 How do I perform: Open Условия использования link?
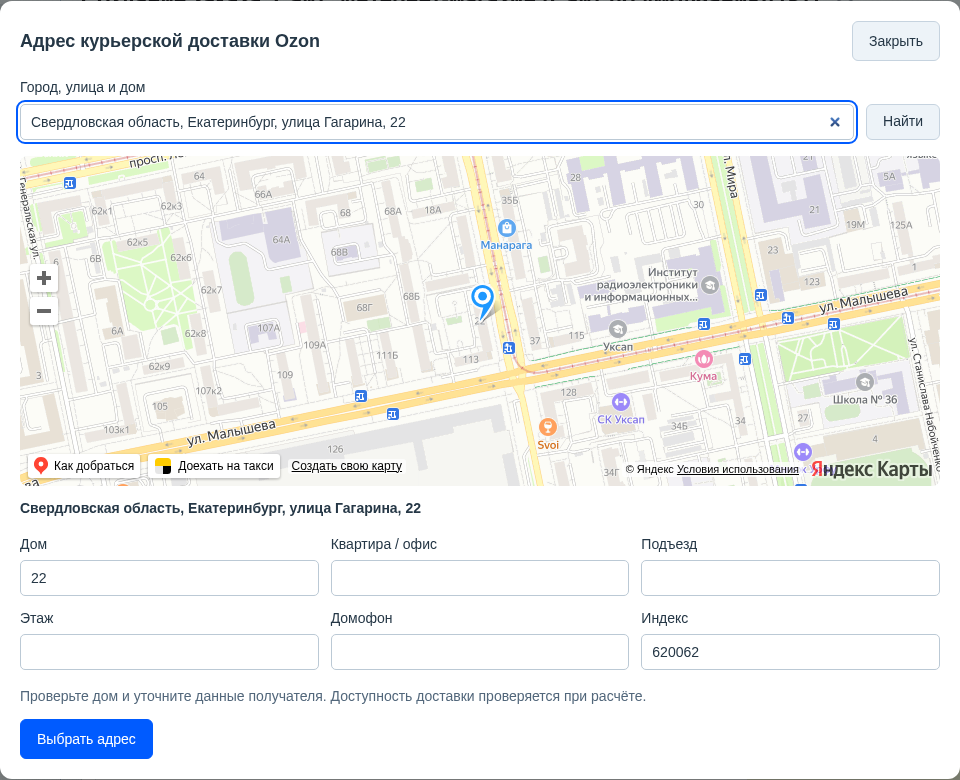click(738, 469)
